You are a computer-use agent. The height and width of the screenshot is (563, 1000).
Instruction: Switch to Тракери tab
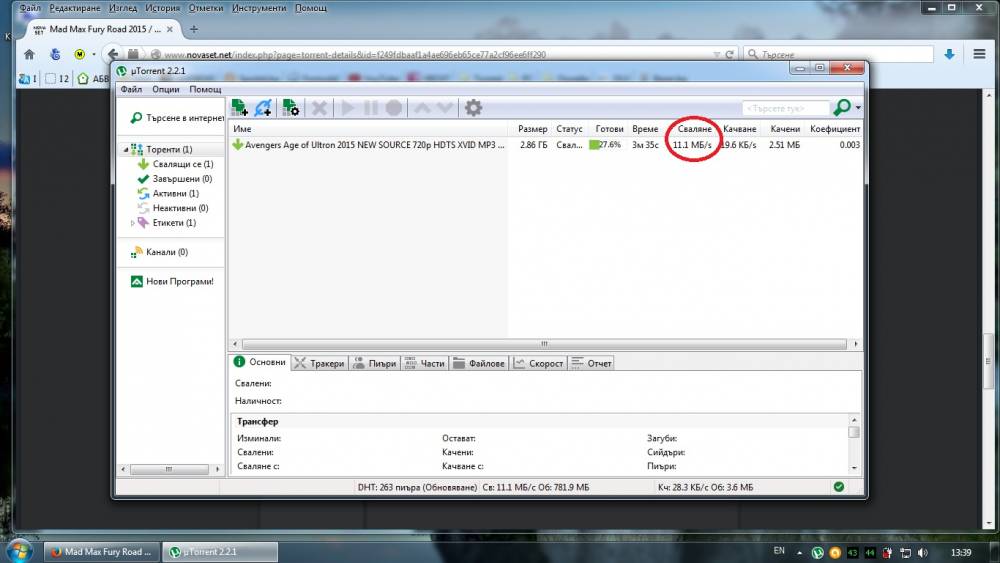point(320,363)
